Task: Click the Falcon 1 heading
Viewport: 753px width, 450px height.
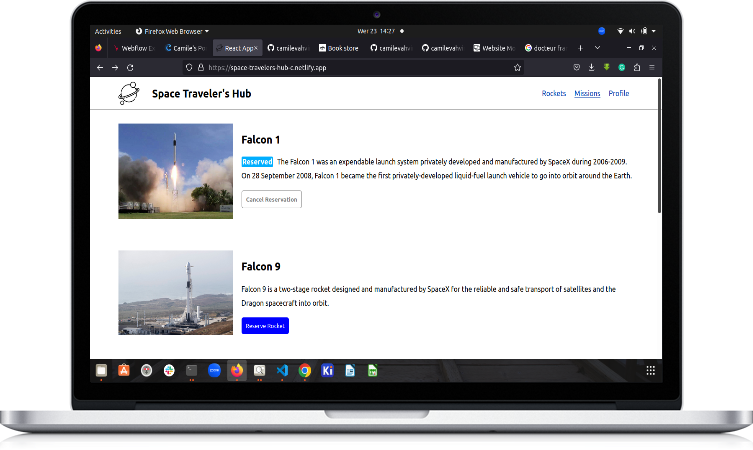Action: pos(260,140)
